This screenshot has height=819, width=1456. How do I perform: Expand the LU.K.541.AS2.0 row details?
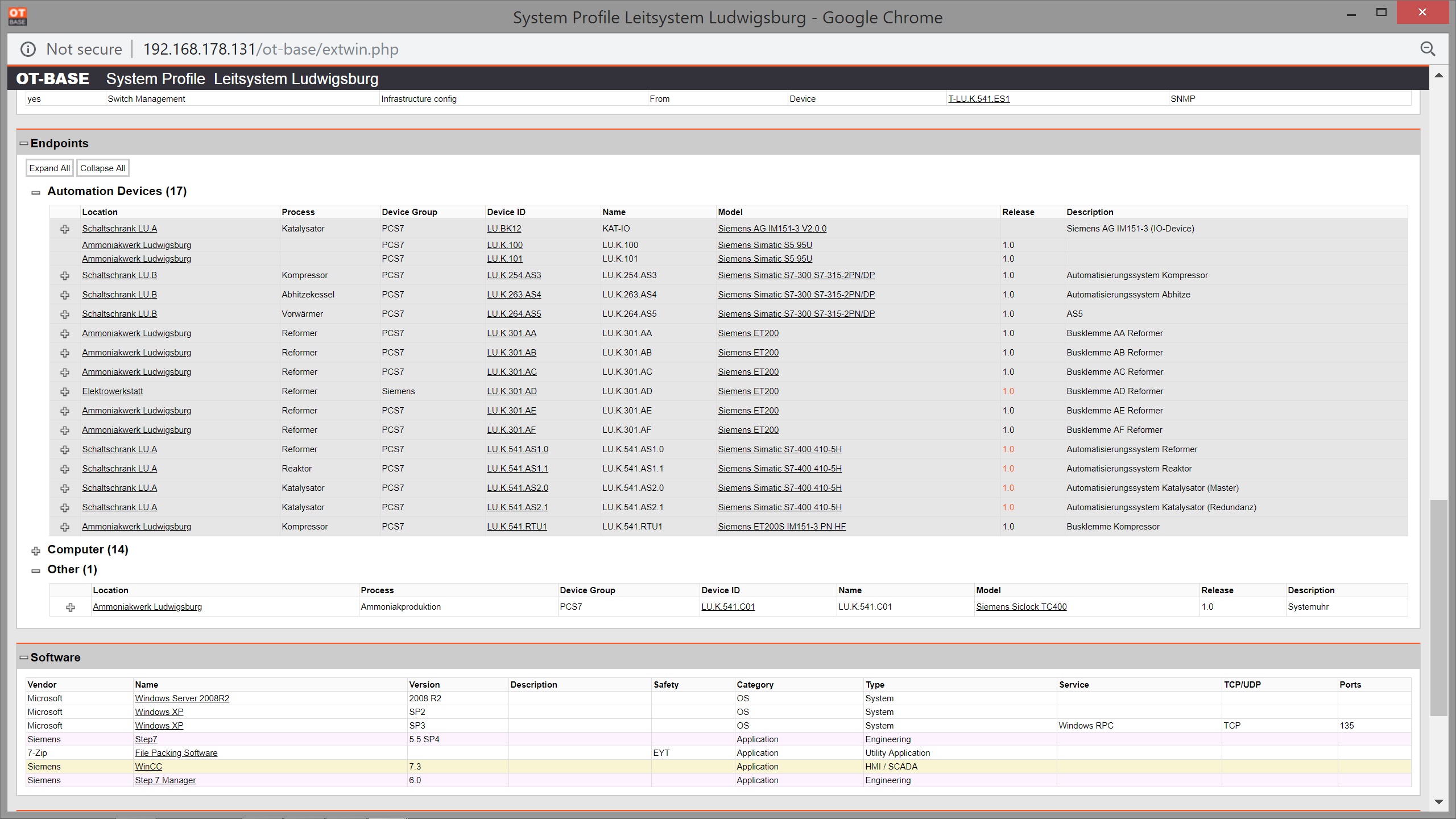point(65,489)
